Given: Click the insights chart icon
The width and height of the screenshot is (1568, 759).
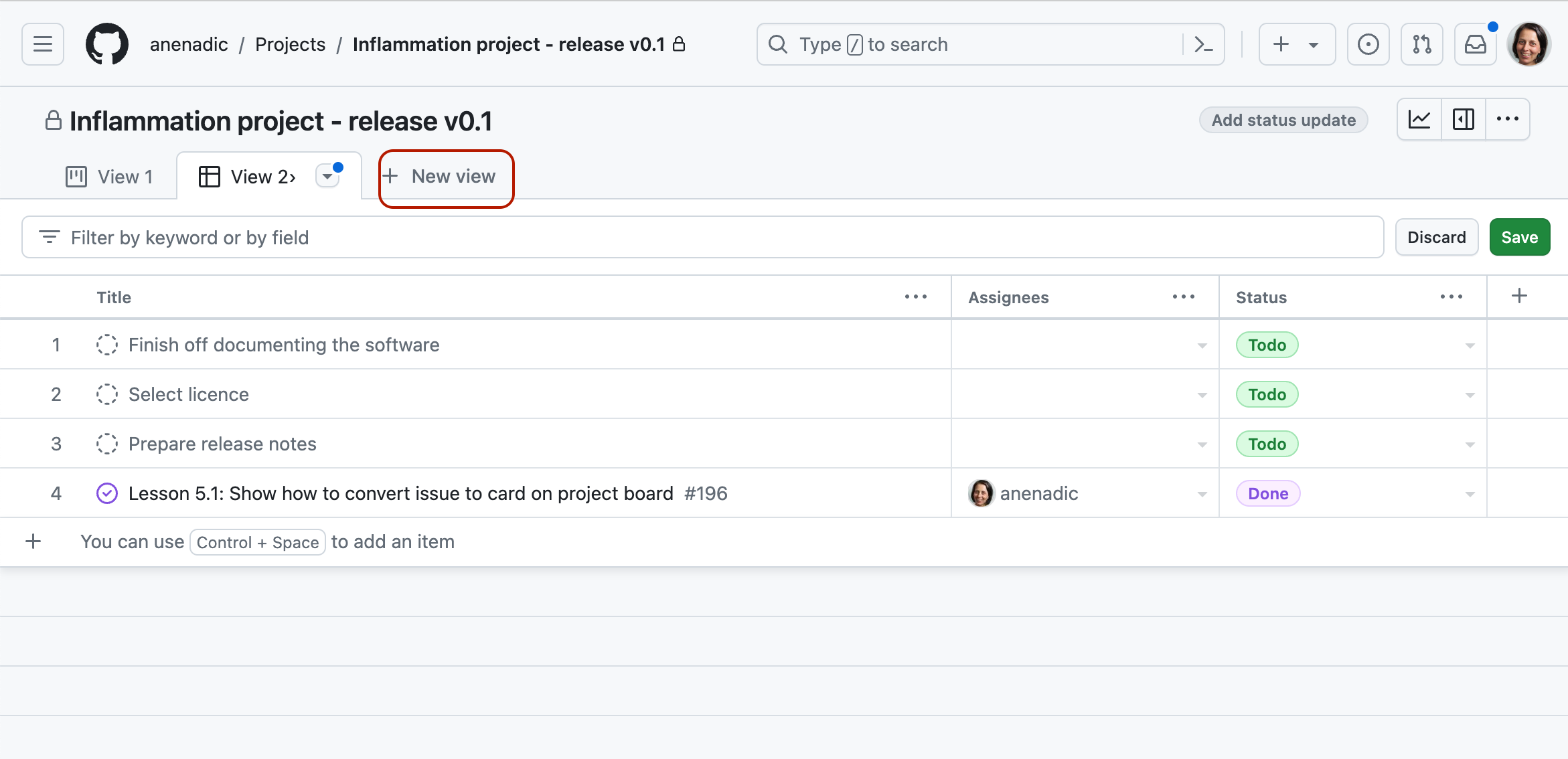Looking at the screenshot, I should (1419, 120).
